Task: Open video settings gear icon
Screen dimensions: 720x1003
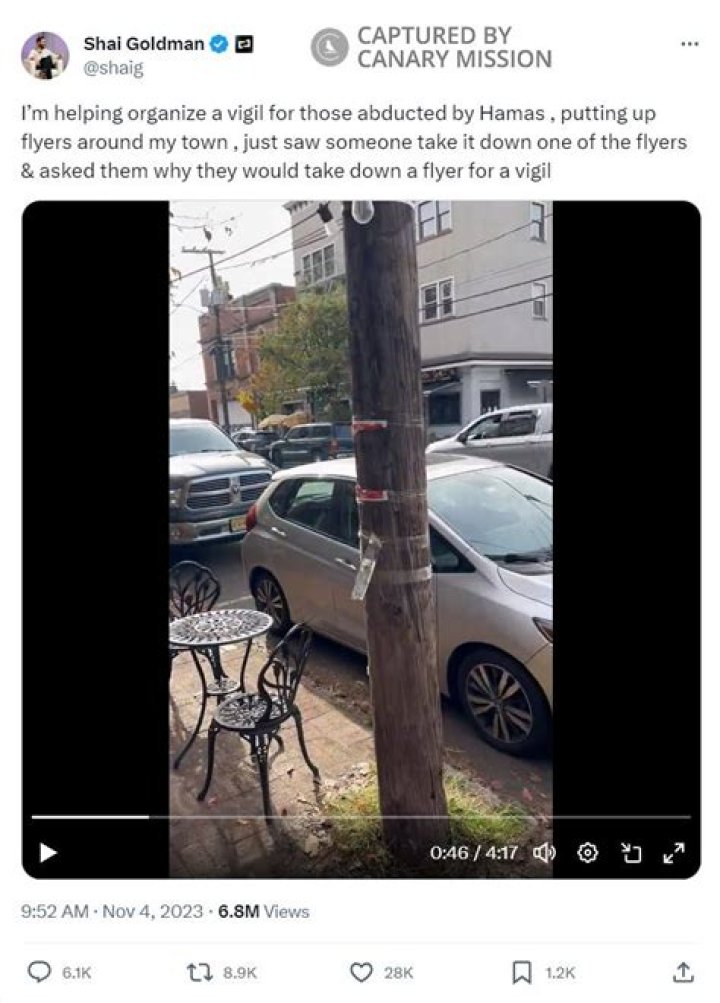Action: [587, 853]
